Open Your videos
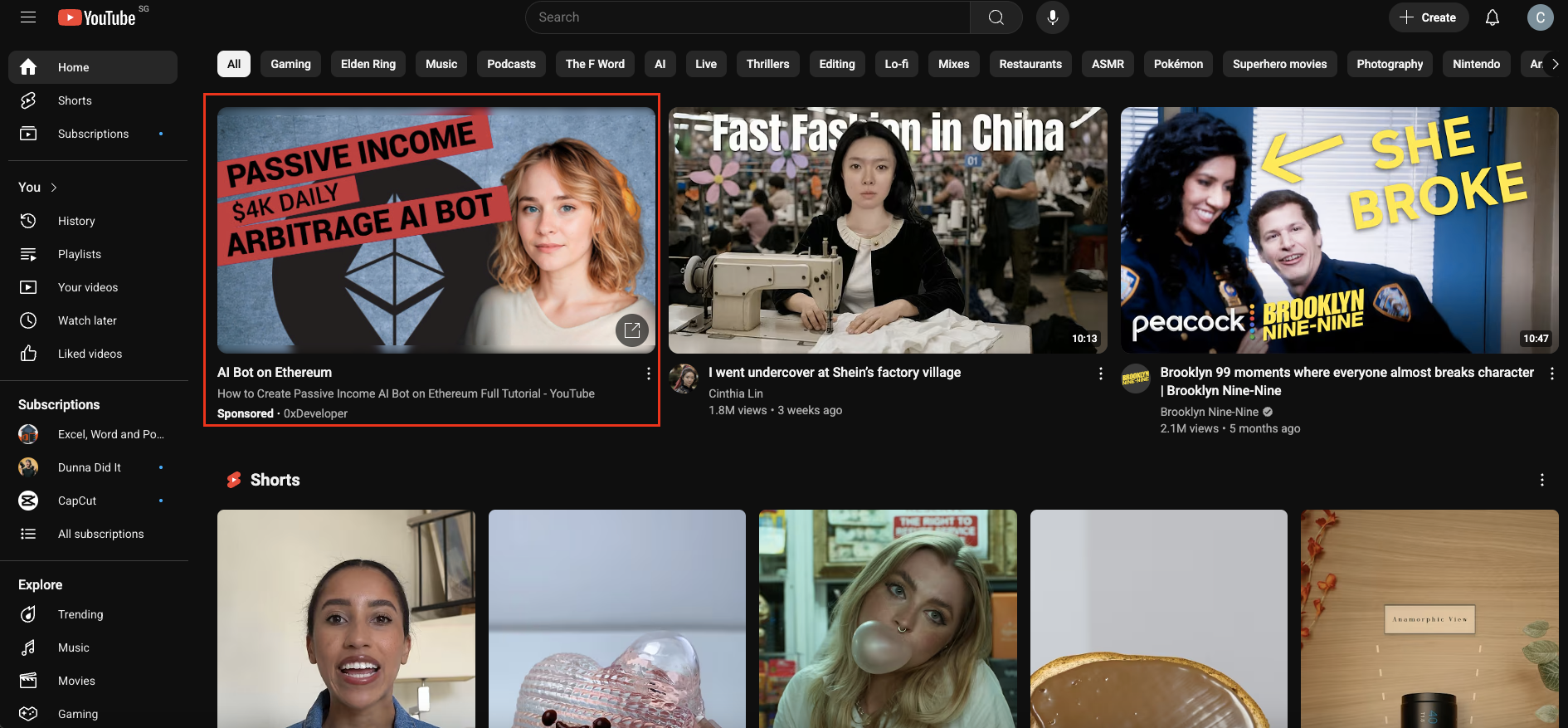 [x=93, y=287]
